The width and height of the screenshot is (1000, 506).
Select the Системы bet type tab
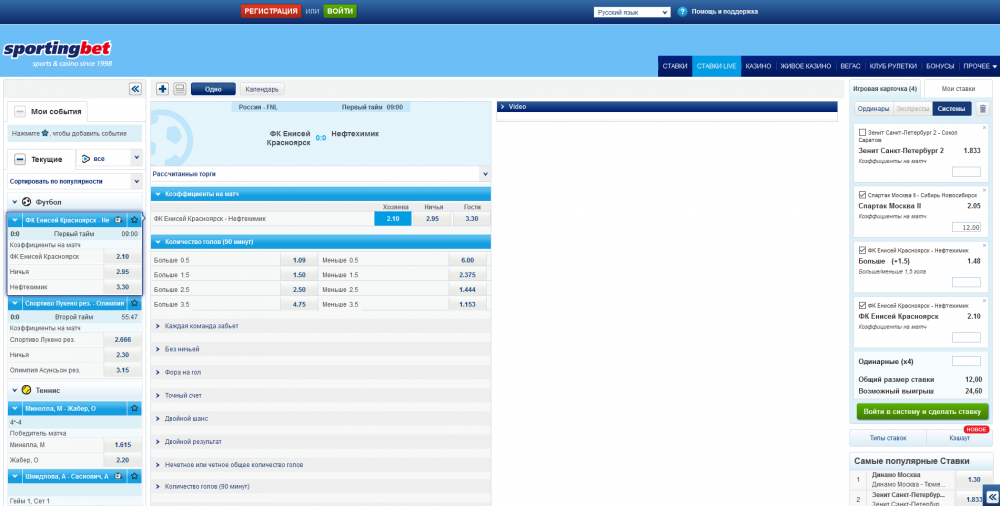(952, 109)
